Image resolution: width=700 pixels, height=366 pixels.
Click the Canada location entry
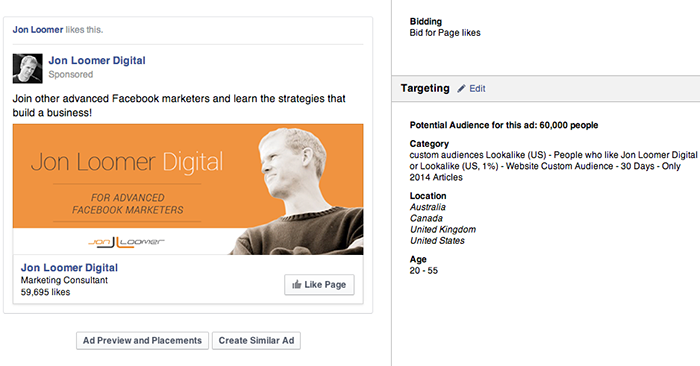click(426, 218)
